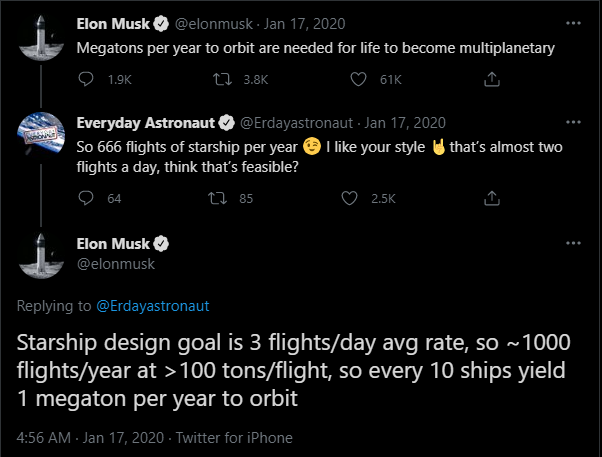602x457 pixels.
Task: Share the Megatons per year tweet
Action: pyautogui.click(x=491, y=78)
